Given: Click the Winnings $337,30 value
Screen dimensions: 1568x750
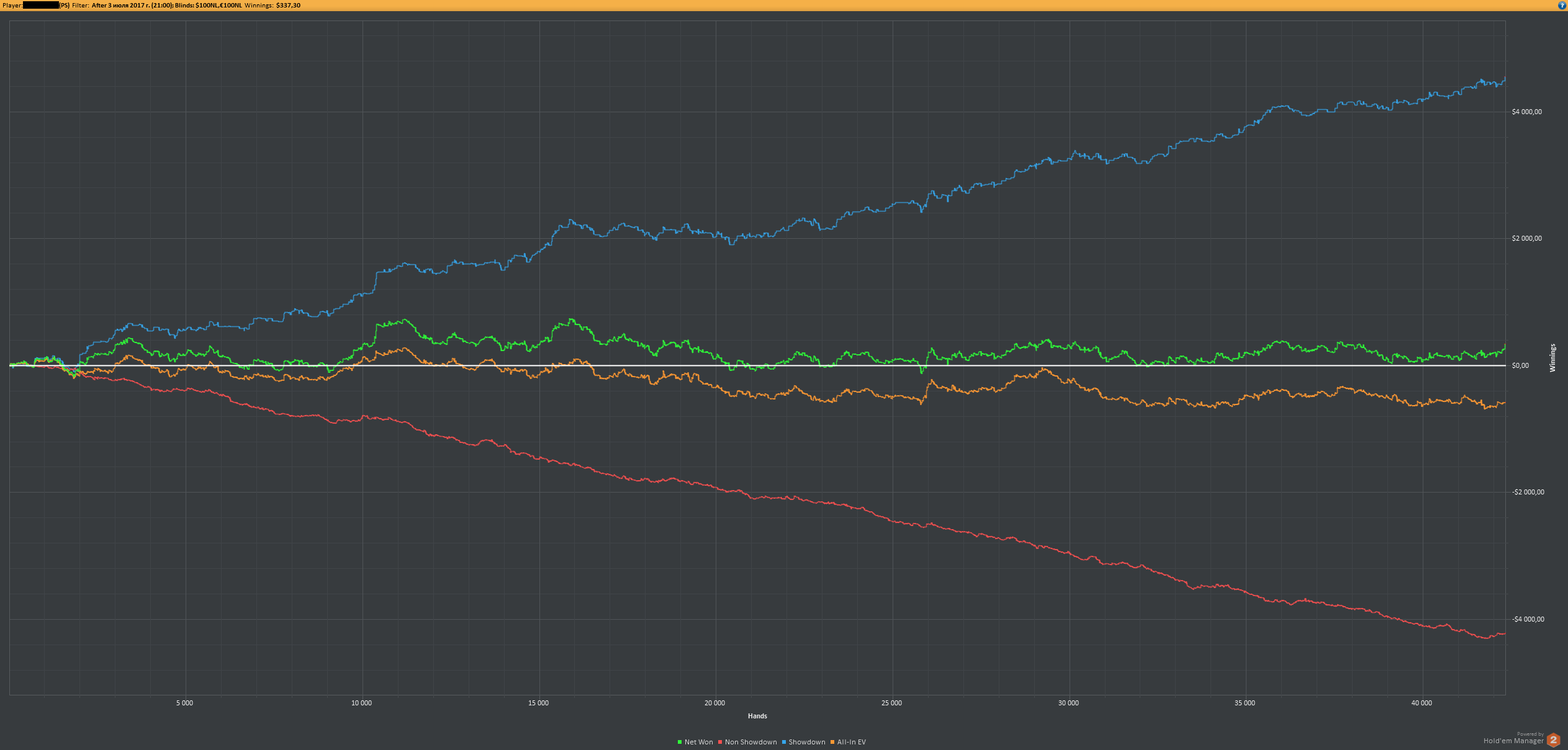Looking at the screenshot, I should click(x=288, y=6).
